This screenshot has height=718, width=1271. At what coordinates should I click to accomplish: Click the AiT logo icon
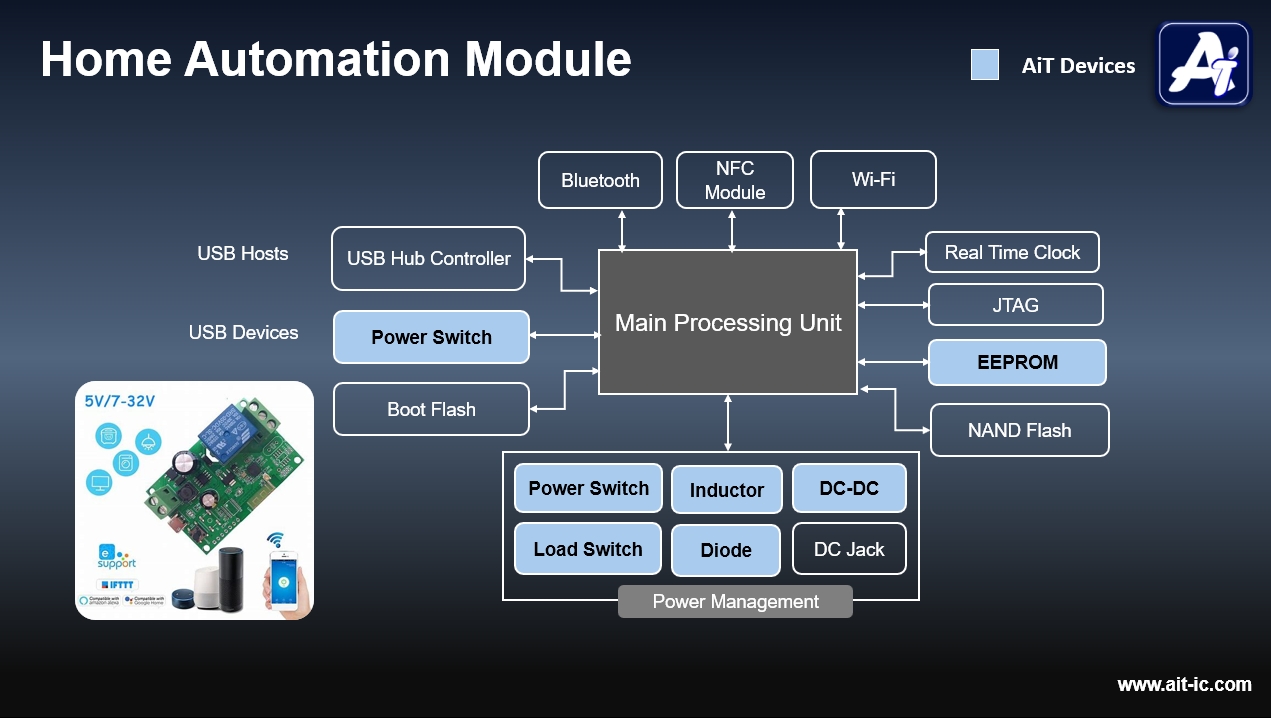coord(1204,64)
